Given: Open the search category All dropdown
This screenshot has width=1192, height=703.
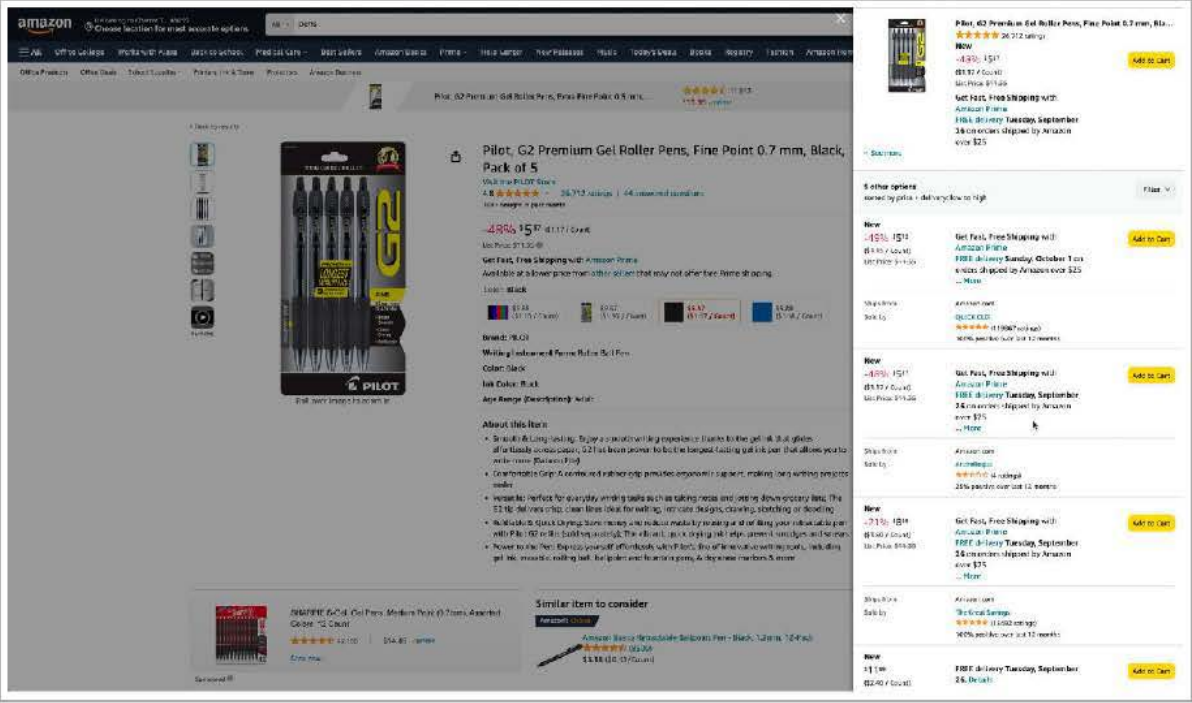Looking at the screenshot, I should pyautogui.click(x=280, y=24).
